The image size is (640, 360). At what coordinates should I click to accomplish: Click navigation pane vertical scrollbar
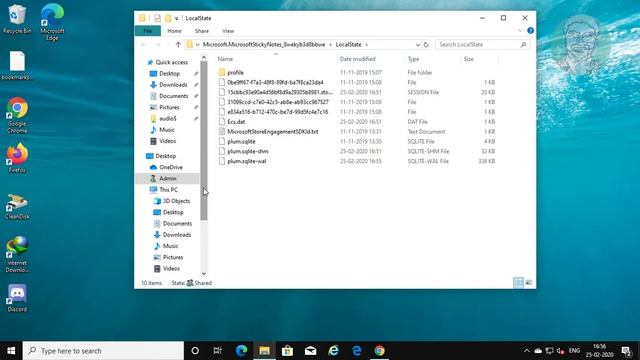(204, 141)
